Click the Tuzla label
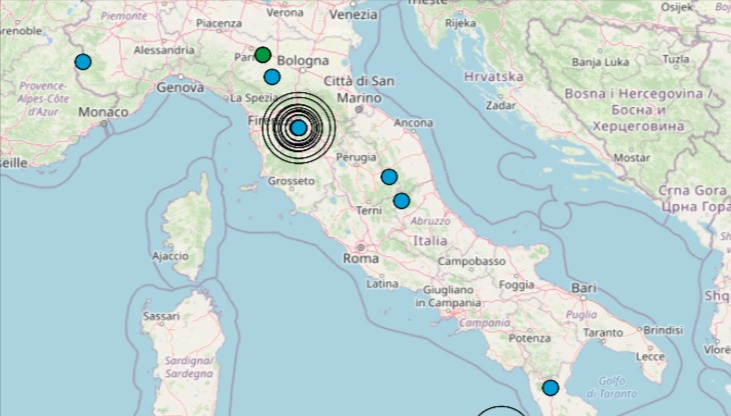Screen dimensions: 731x416 (676, 59)
